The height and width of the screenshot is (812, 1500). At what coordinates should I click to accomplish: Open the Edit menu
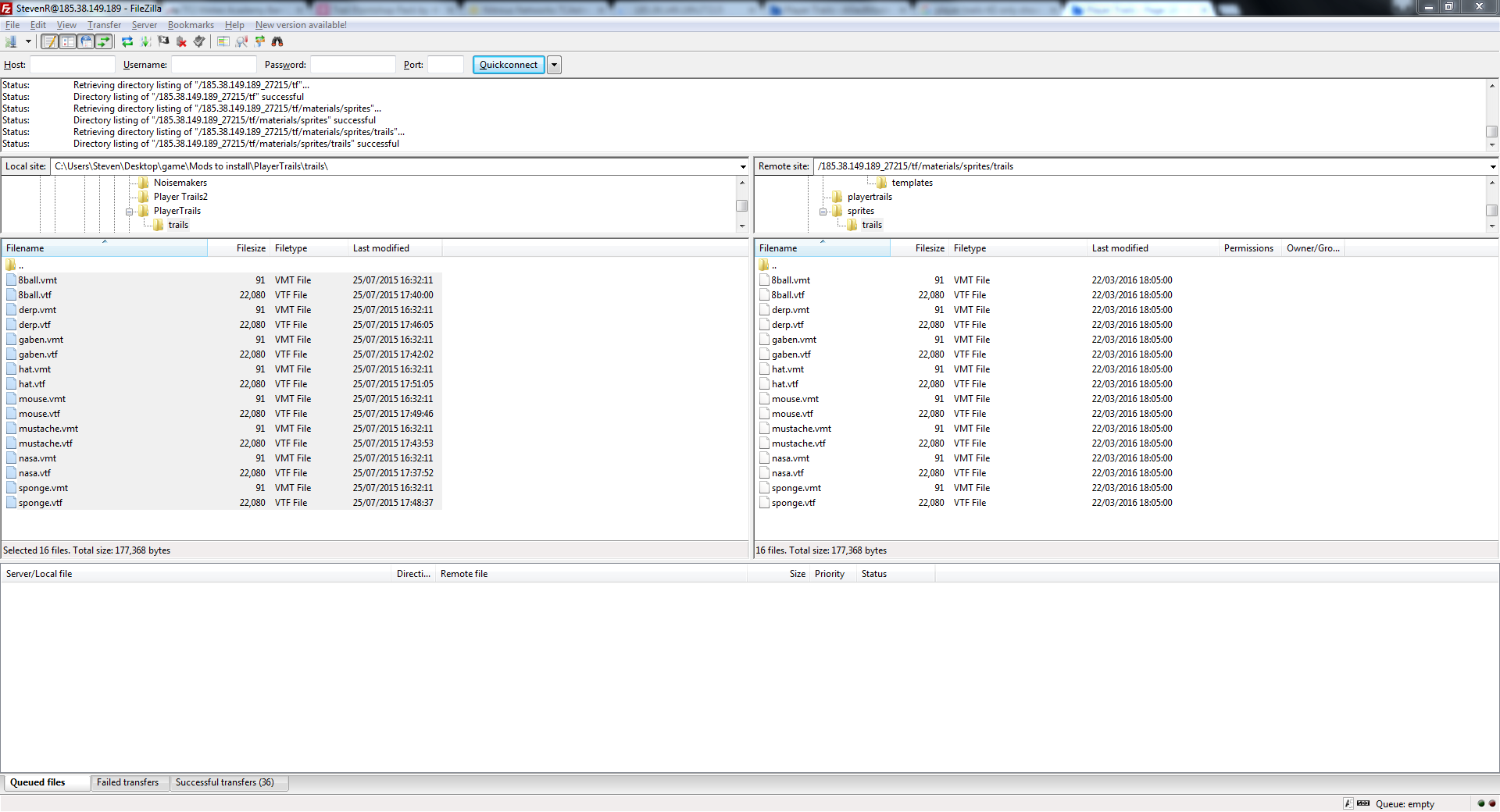click(x=38, y=25)
